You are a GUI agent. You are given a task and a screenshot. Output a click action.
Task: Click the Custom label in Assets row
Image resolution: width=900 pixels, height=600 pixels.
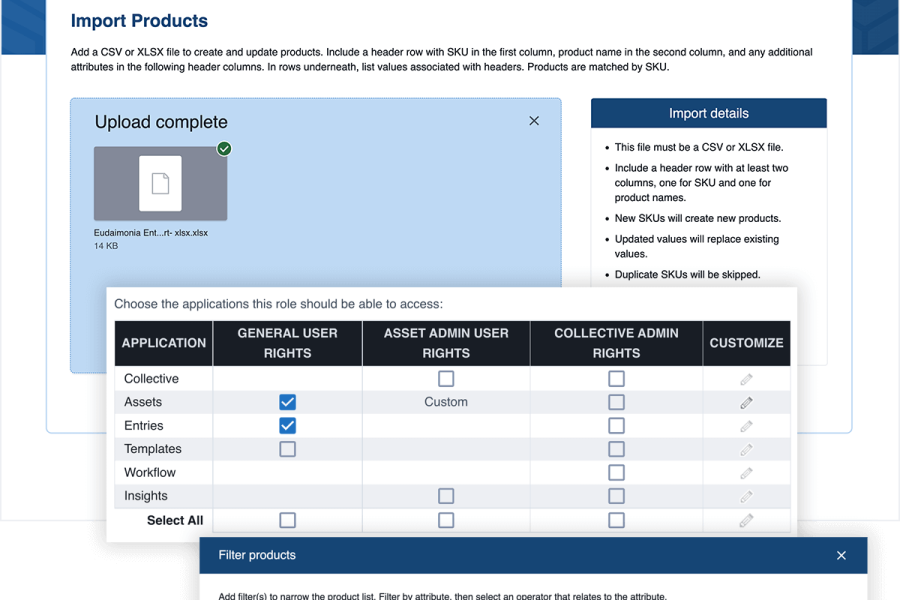click(446, 402)
